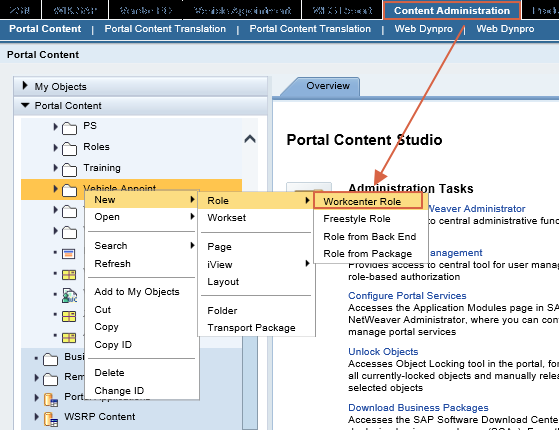Open Portal Content navigation link
Screen dimensions: 559x430
coord(45,29)
